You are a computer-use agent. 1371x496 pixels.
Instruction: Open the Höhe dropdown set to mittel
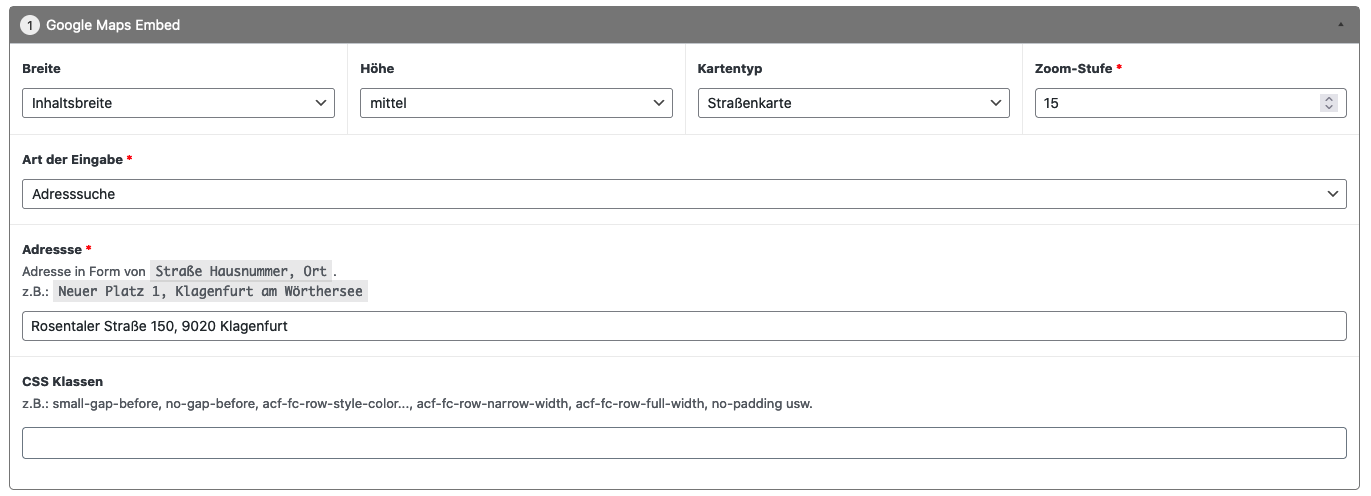pos(516,103)
